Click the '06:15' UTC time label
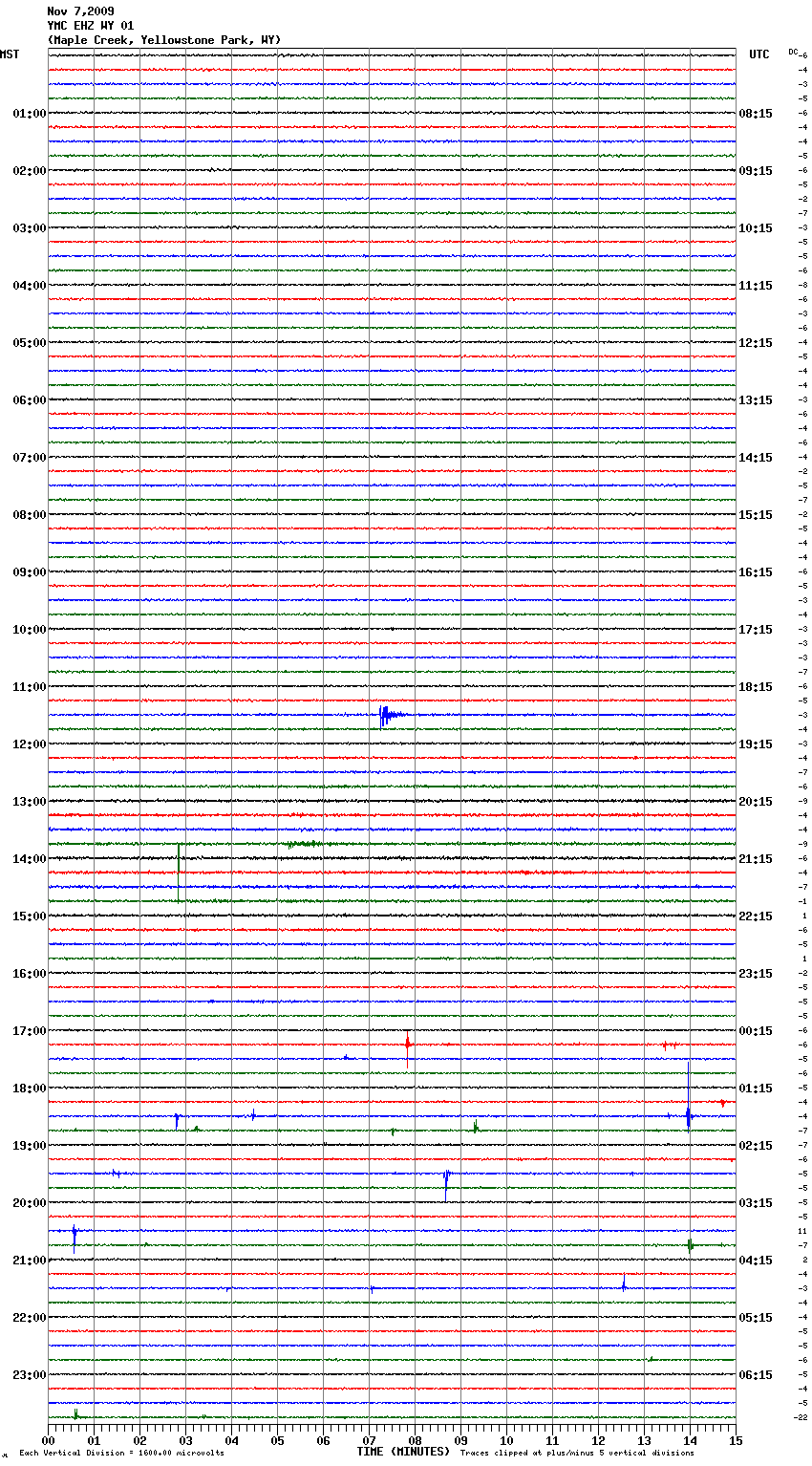The image size is (812, 1466). [756, 1375]
